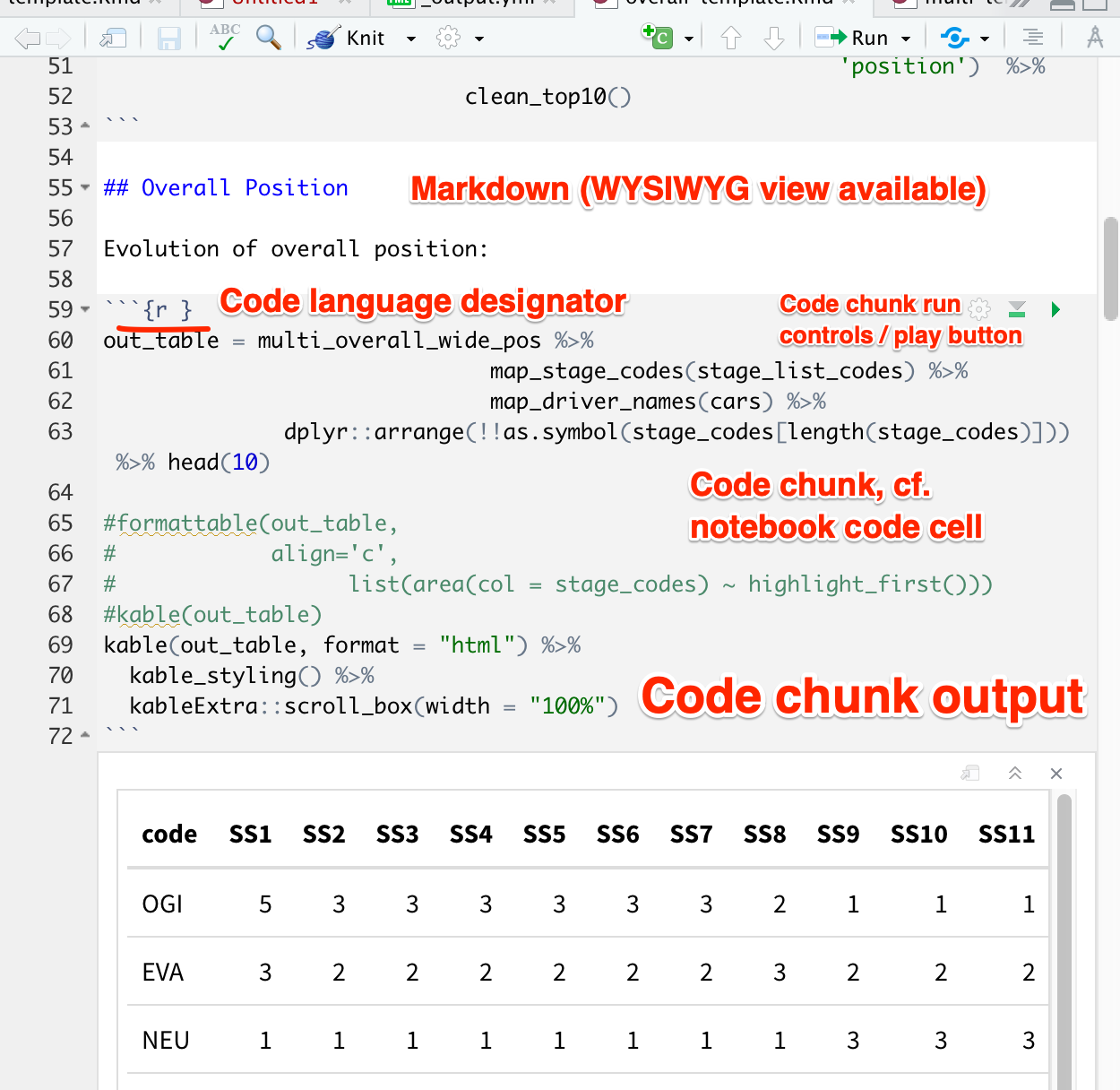Screen dimensions: 1120x1090
Task: Click #kable(out_table) comment on line 68
Action: 212,614
